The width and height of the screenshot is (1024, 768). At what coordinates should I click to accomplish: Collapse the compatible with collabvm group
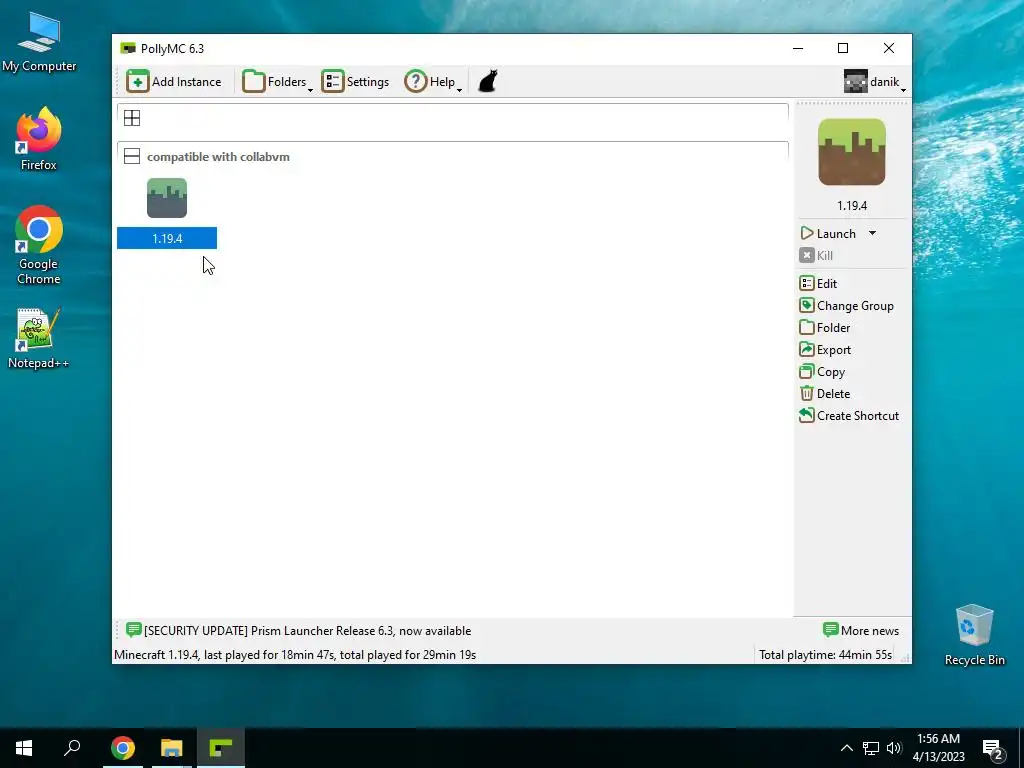[x=132, y=156]
